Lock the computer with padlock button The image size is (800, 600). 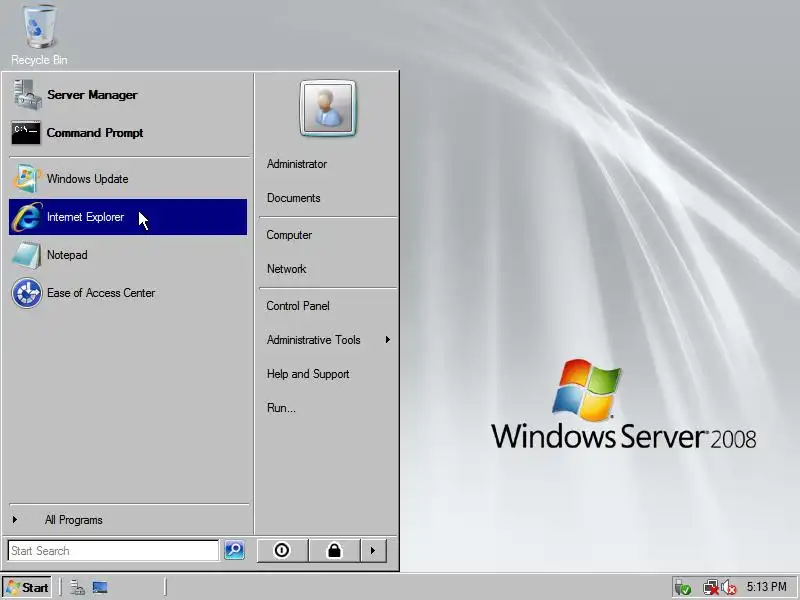(x=334, y=551)
